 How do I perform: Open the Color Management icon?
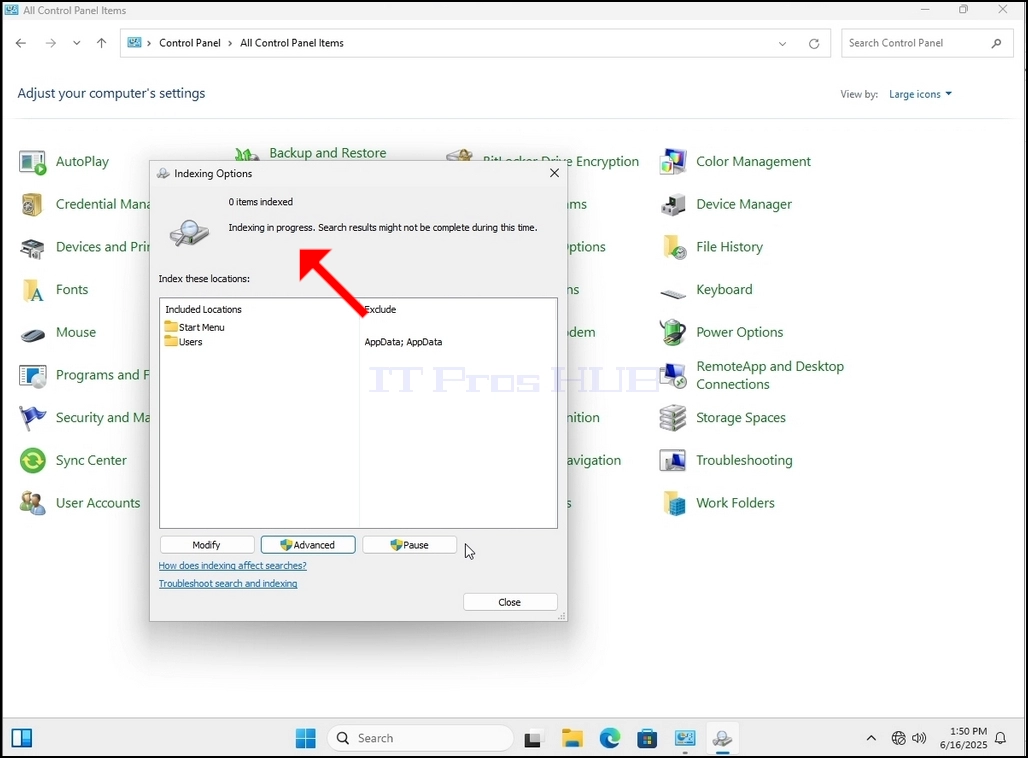[x=673, y=162]
